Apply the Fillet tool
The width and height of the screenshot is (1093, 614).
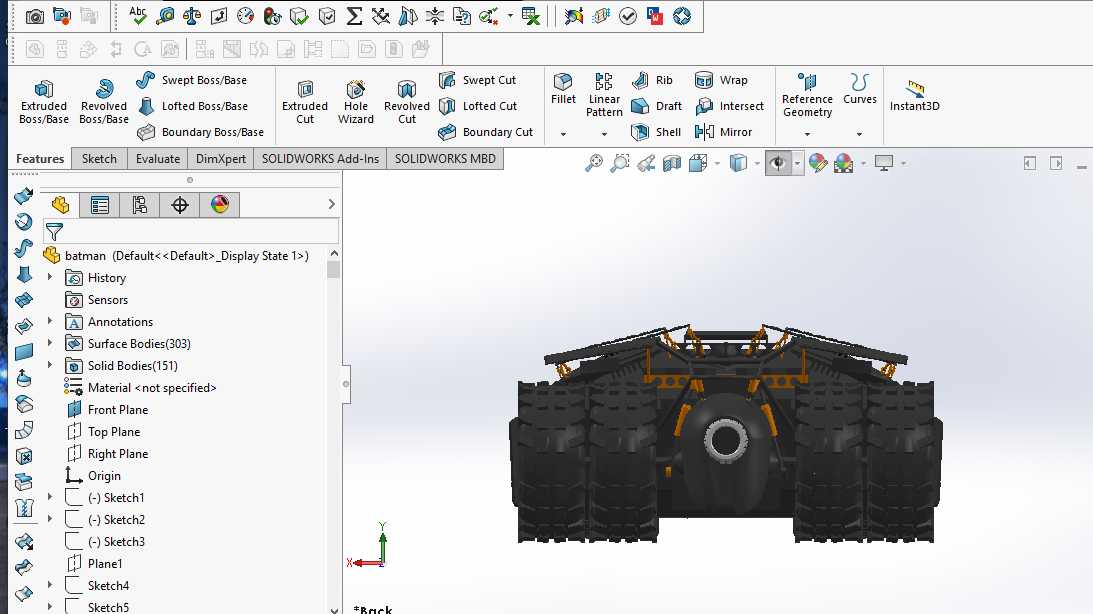coord(563,89)
